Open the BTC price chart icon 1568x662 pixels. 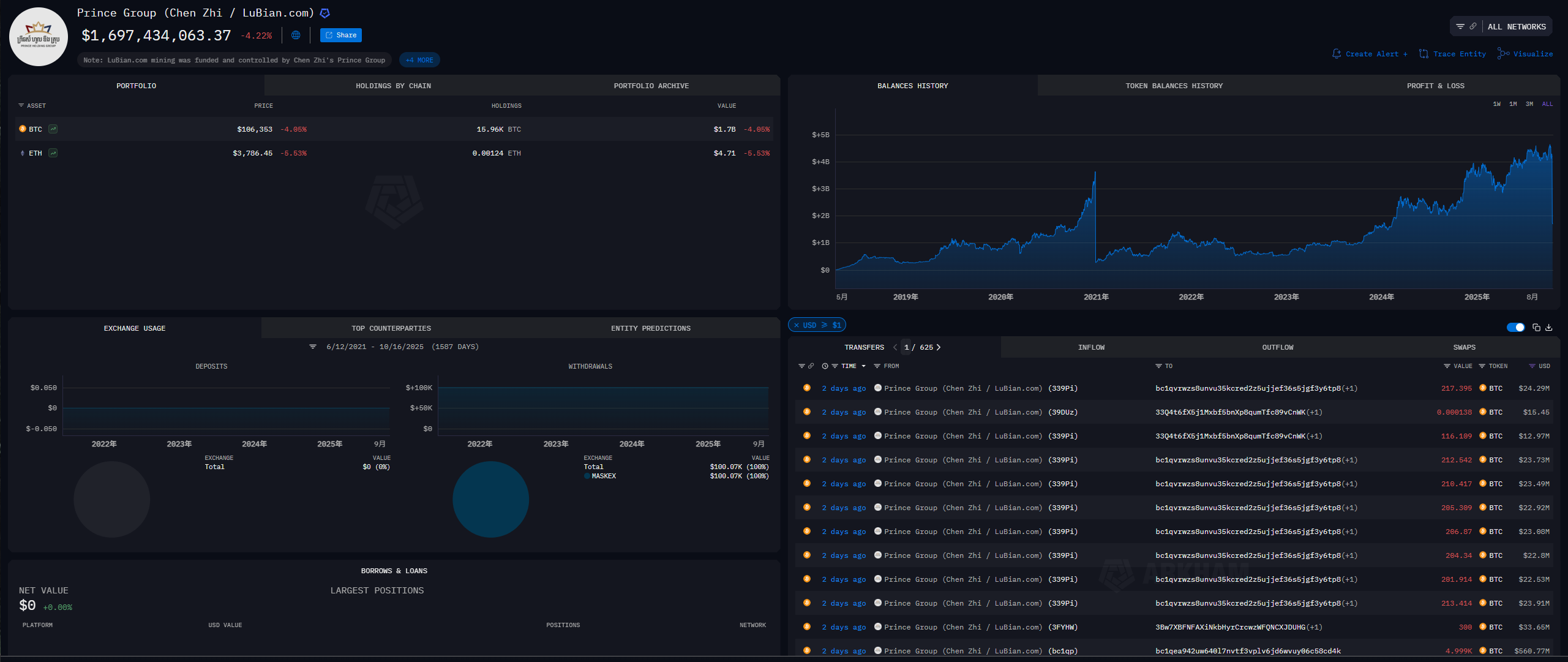coord(53,129)
